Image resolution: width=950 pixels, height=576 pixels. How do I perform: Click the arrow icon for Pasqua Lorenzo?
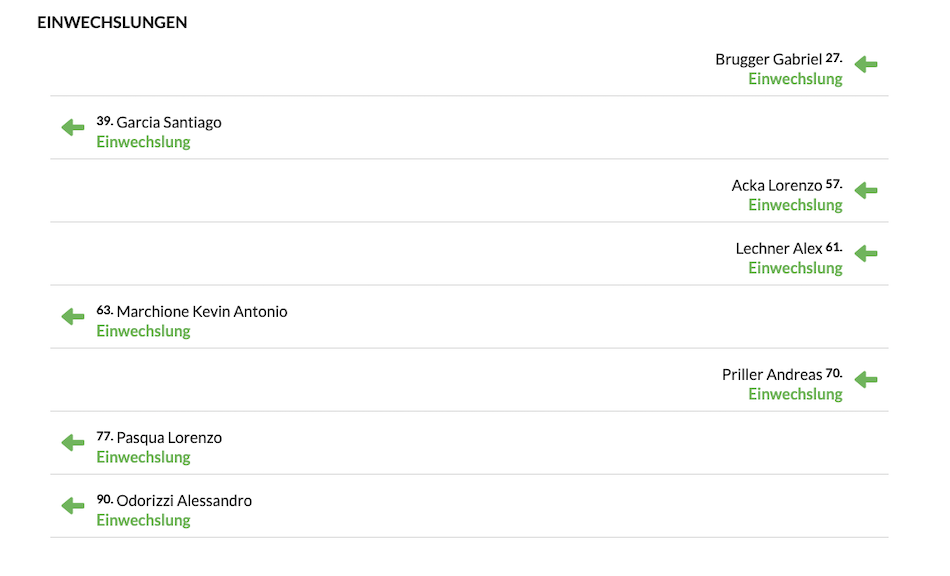(x=73, y=443)
